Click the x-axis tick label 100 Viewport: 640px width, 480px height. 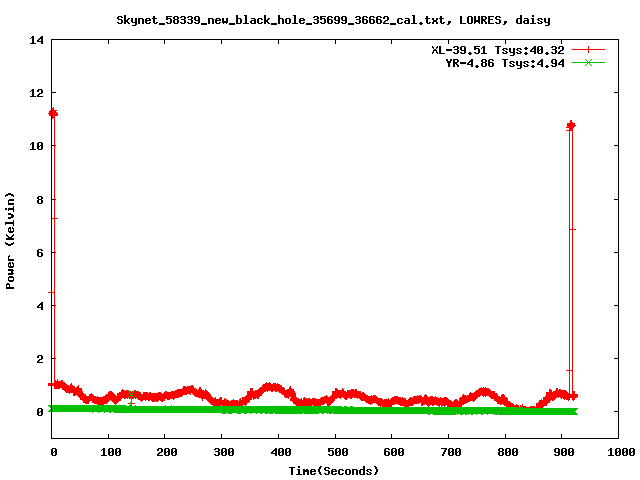111,452
